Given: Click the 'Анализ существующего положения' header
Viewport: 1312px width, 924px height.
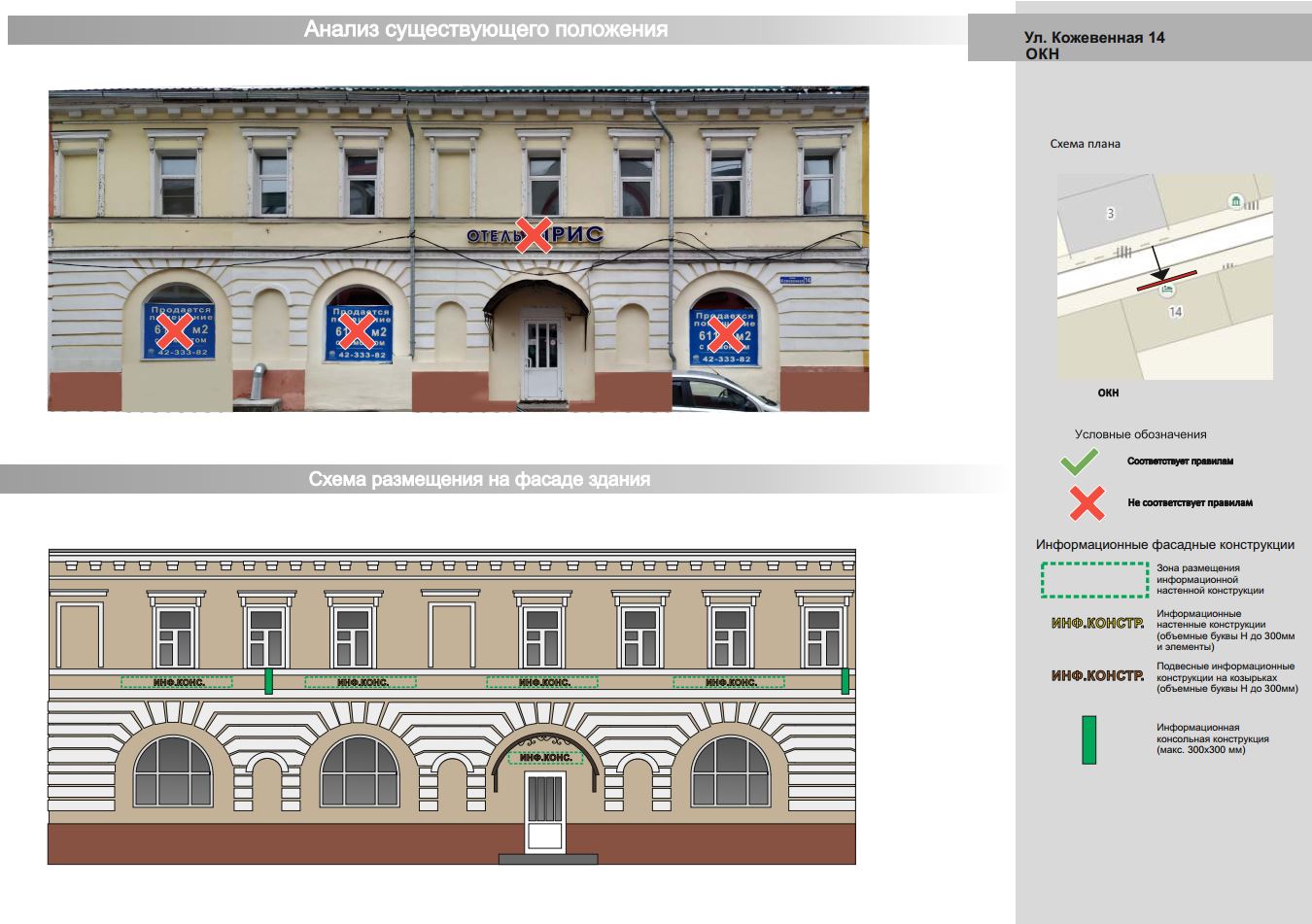Looking at the screenshot, I should (x=486, y=29).
